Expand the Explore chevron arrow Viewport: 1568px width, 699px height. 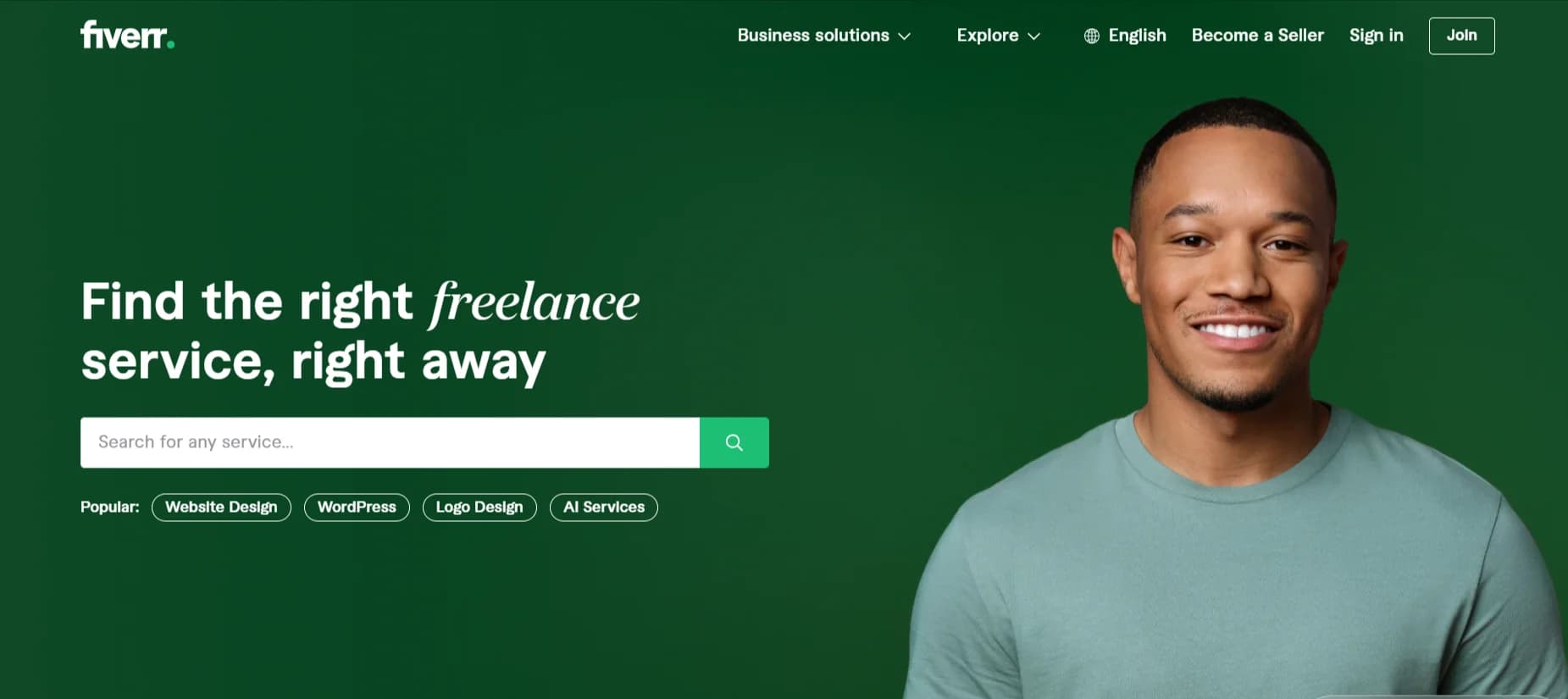tap(1033, 36)
